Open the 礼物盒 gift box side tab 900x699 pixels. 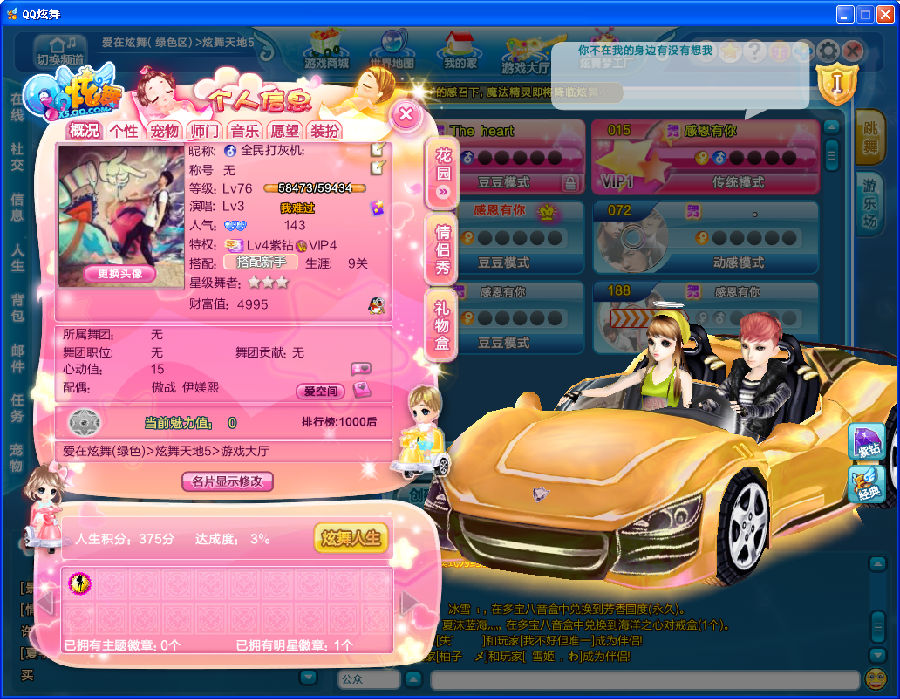pos(441,326)
